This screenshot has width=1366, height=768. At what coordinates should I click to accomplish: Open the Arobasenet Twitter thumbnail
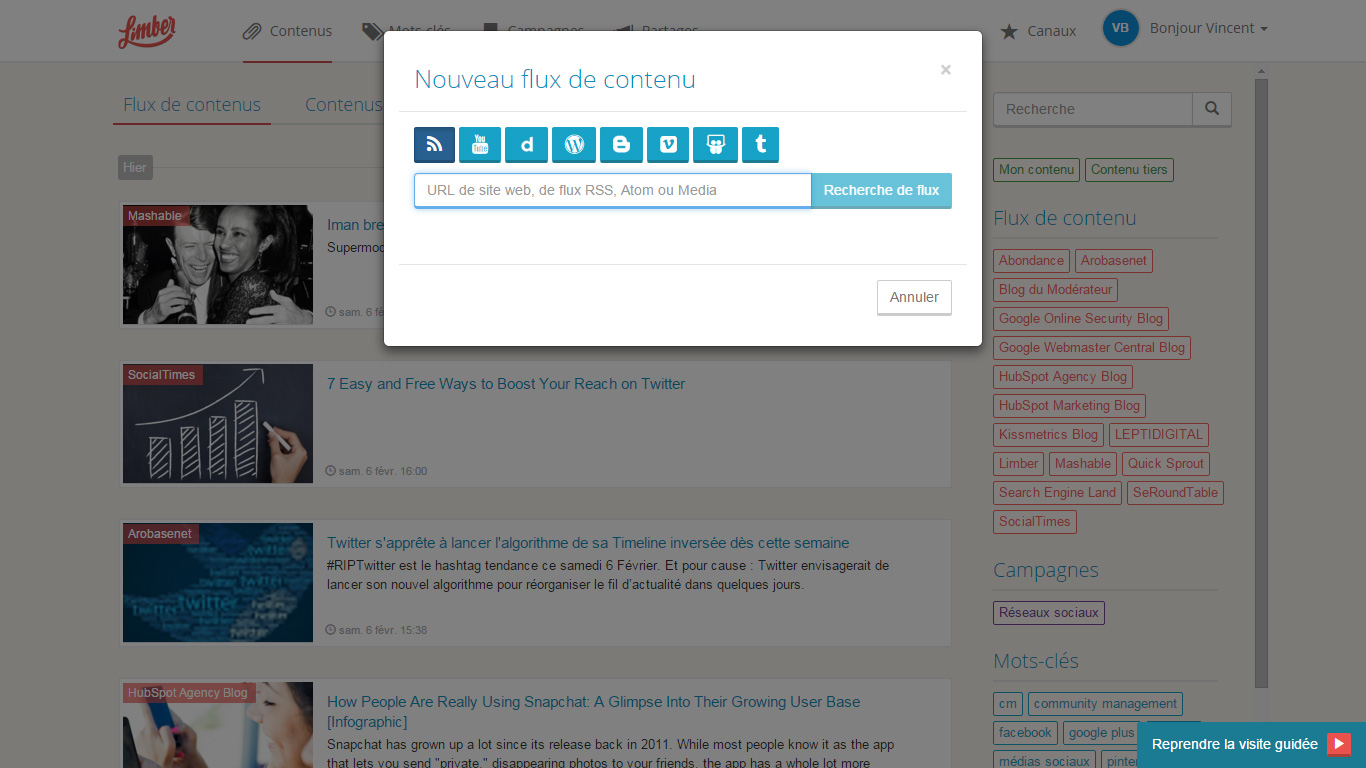click(x=218, y=583)
